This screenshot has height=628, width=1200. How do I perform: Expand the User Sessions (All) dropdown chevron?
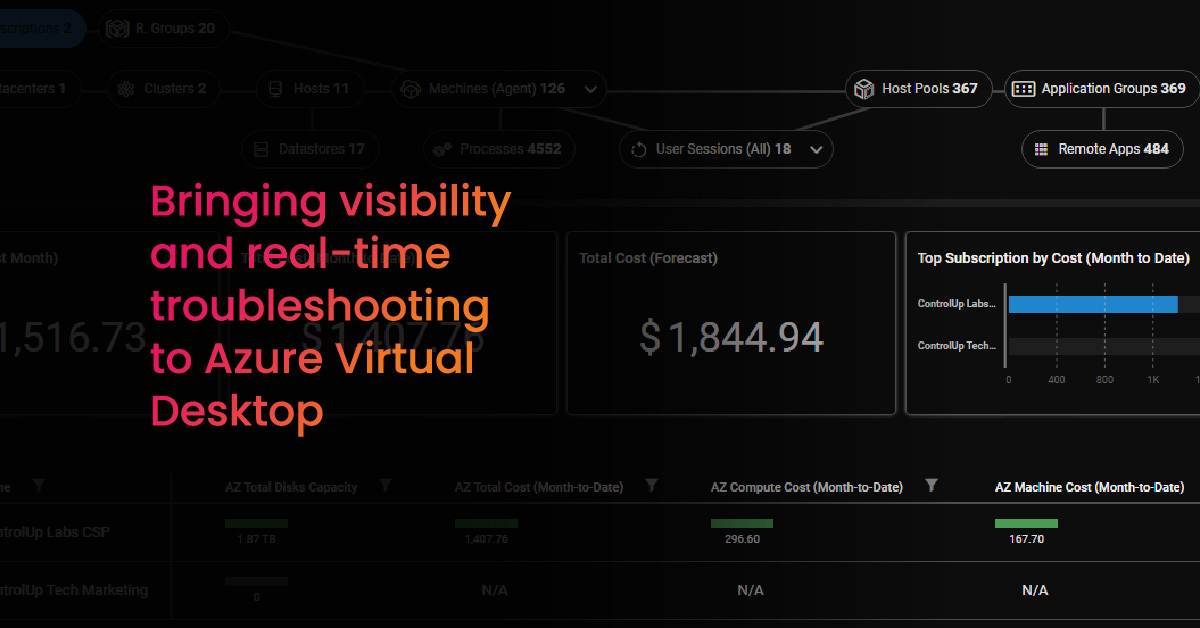click(816, 150)
